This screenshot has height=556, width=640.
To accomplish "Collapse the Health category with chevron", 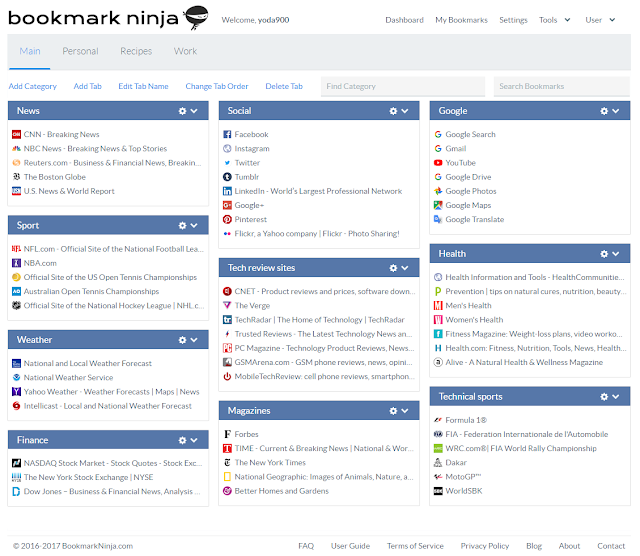I will [616, 254].
